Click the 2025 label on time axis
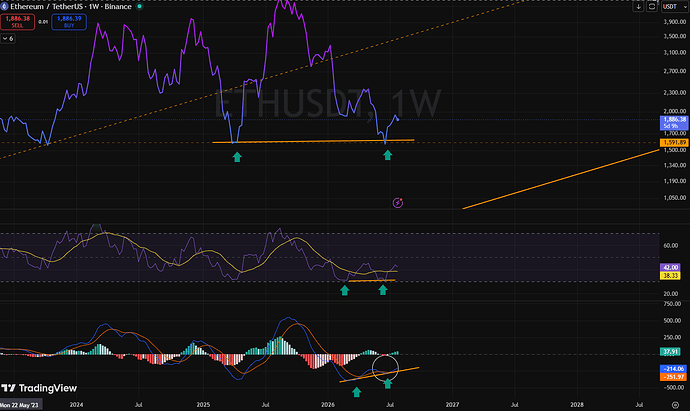690x411 pixels. pyautogui.click(x=203, y=404)
